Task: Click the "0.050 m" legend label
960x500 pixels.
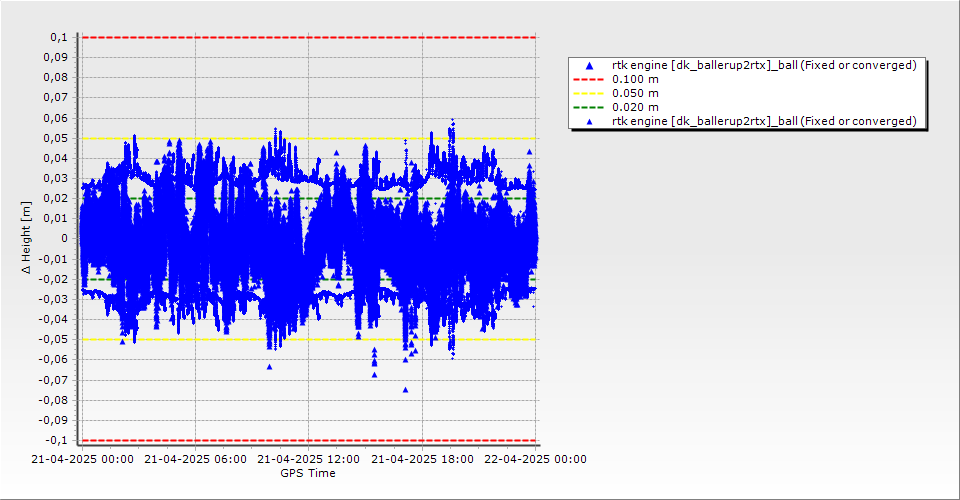Action: tap(636, 94)
